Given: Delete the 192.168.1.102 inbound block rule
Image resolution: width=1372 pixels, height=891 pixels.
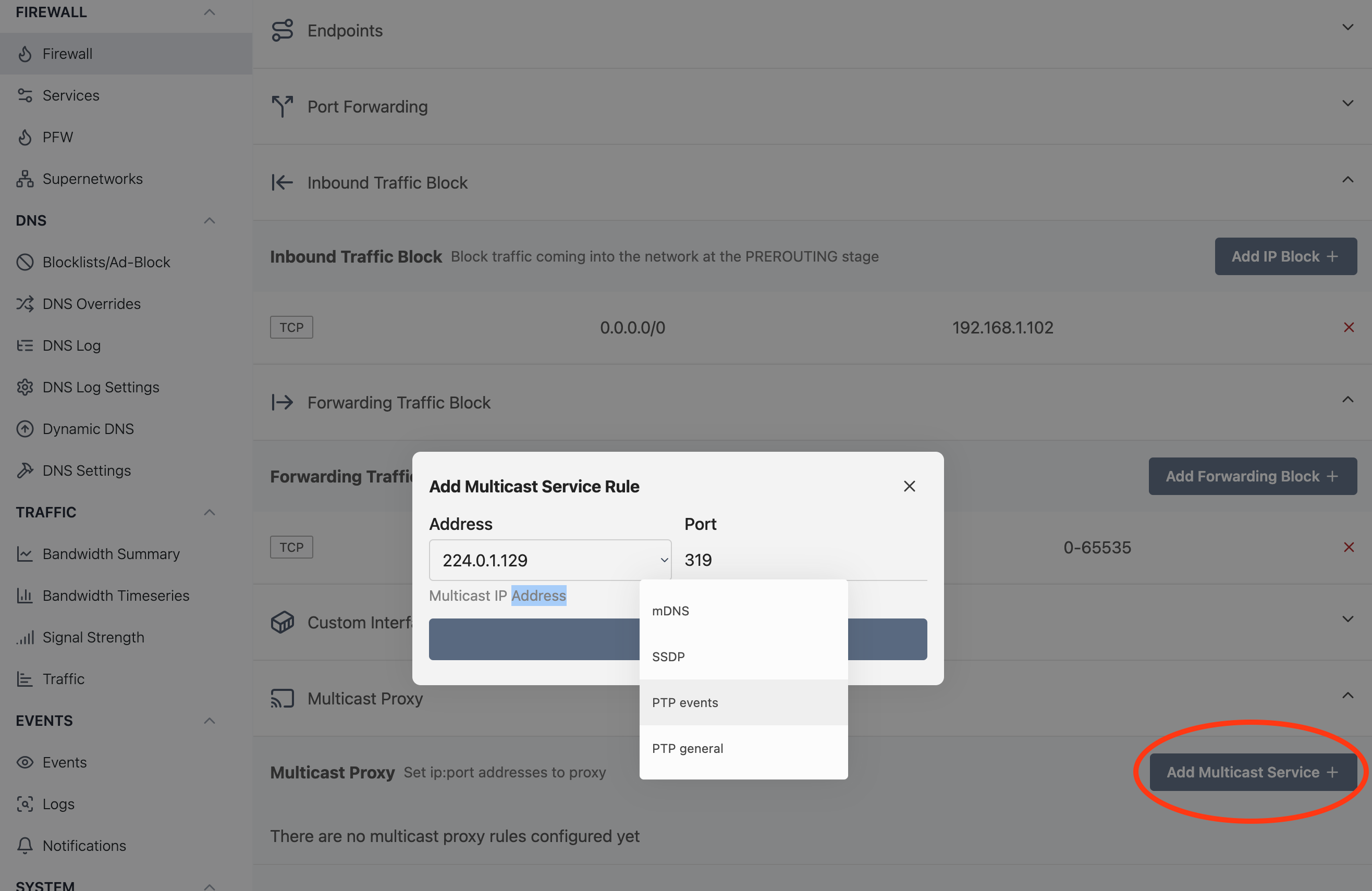Looking at the screenshot, I should tap(1349, 327).
